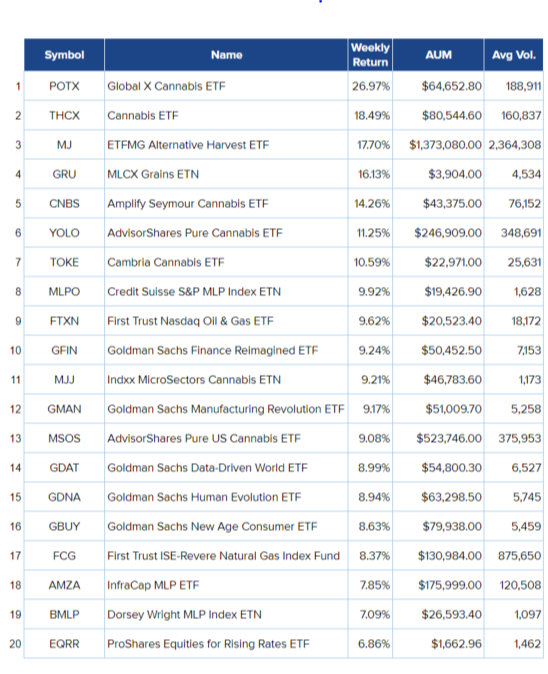Select the FCG symbol cell
Image resolution: width=548 pixels, height=674 pixels.
click(64, 556)
